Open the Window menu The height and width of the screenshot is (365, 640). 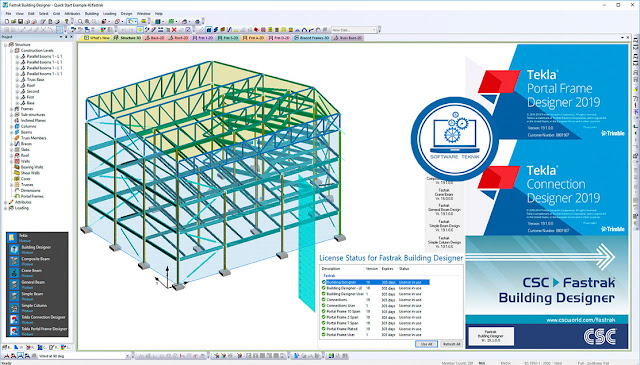(144, 13)
